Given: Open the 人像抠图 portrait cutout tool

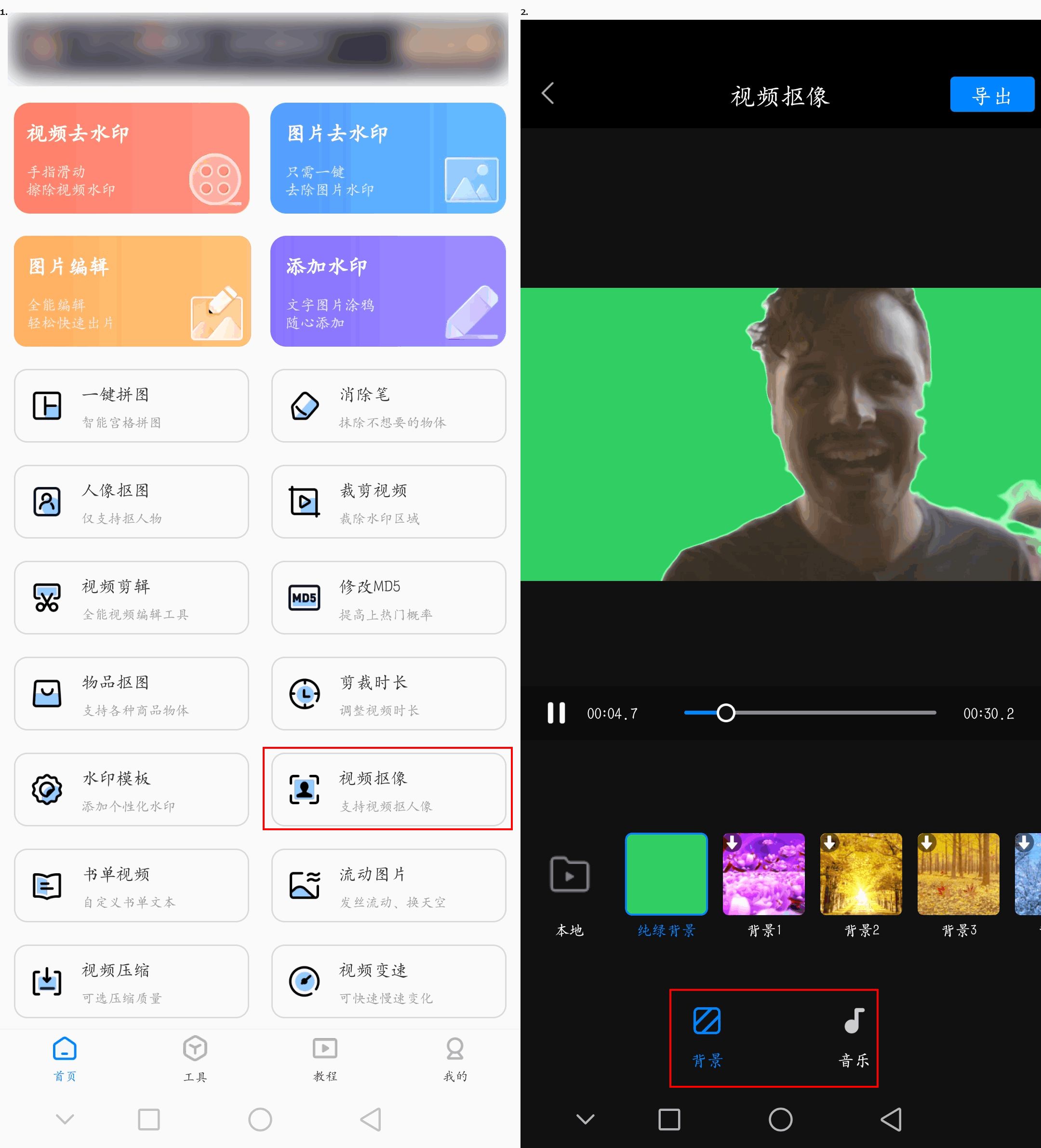Looking at the screenshot, I should coord(132,502).
